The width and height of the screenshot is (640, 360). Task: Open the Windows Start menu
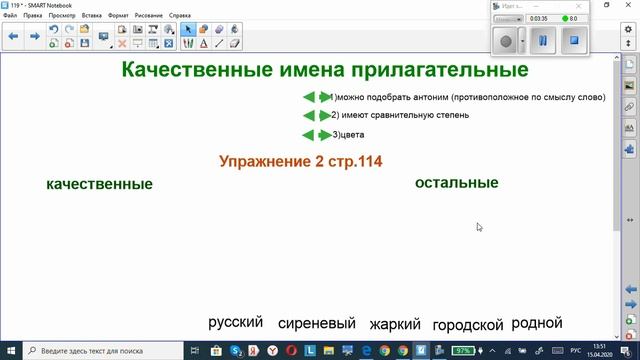(x=11, y=351)
